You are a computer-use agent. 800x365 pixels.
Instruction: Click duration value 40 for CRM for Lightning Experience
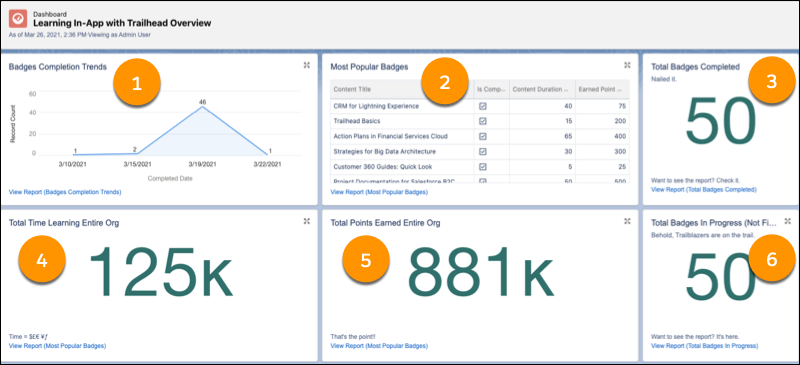coord(568,106)
